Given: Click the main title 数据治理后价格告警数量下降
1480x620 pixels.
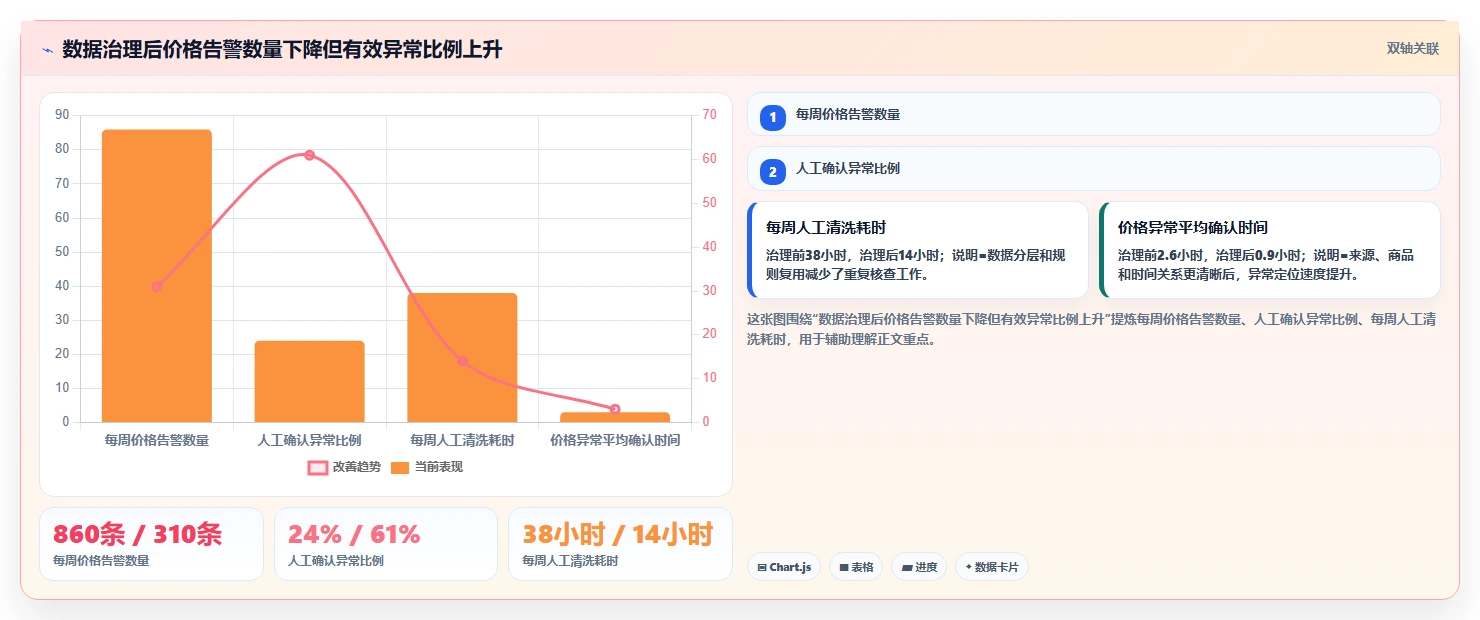Looking at the screenshot, I should click(282, 50).
